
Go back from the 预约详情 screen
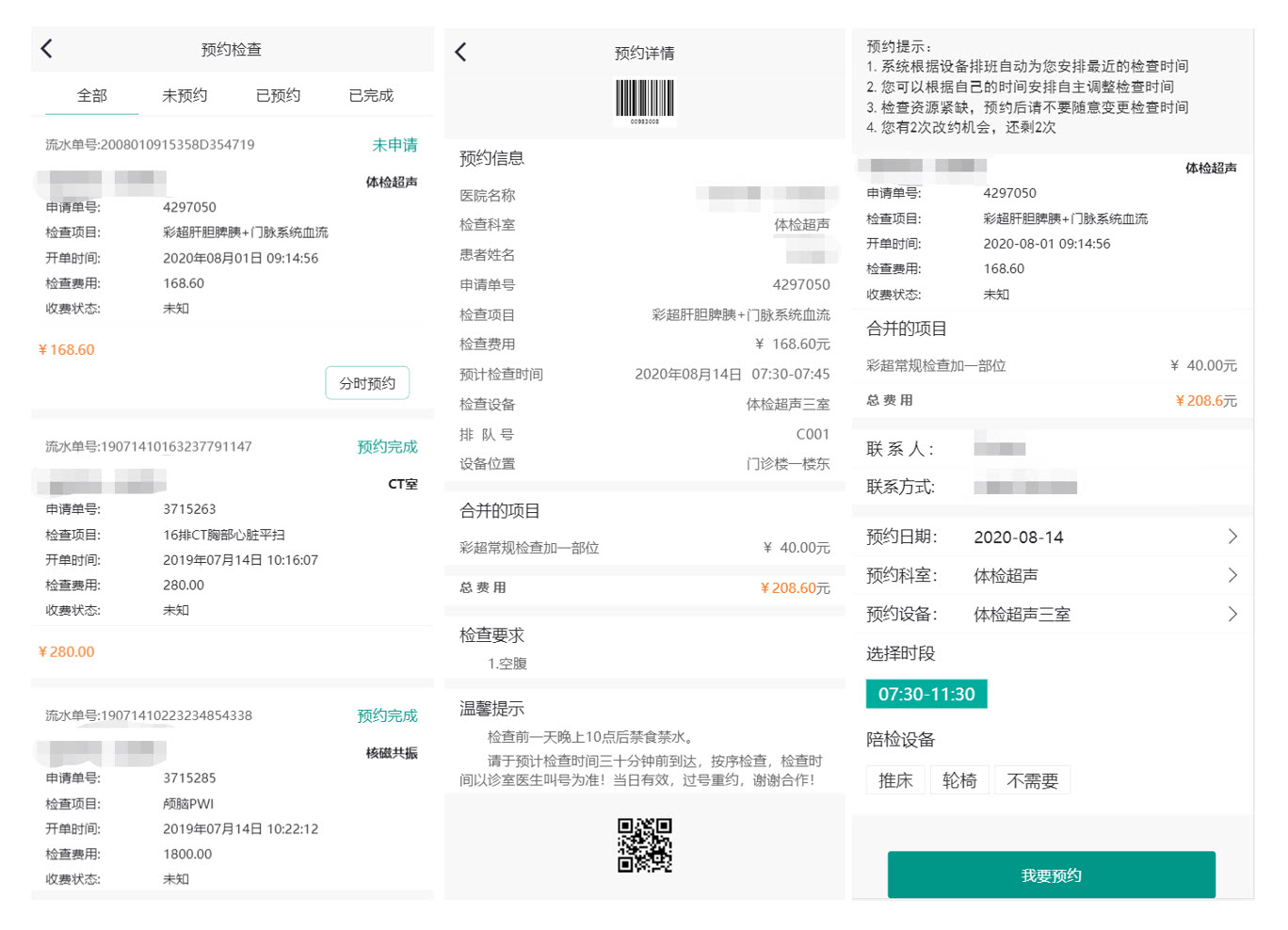pyautogui.click(x=460, y=53)
